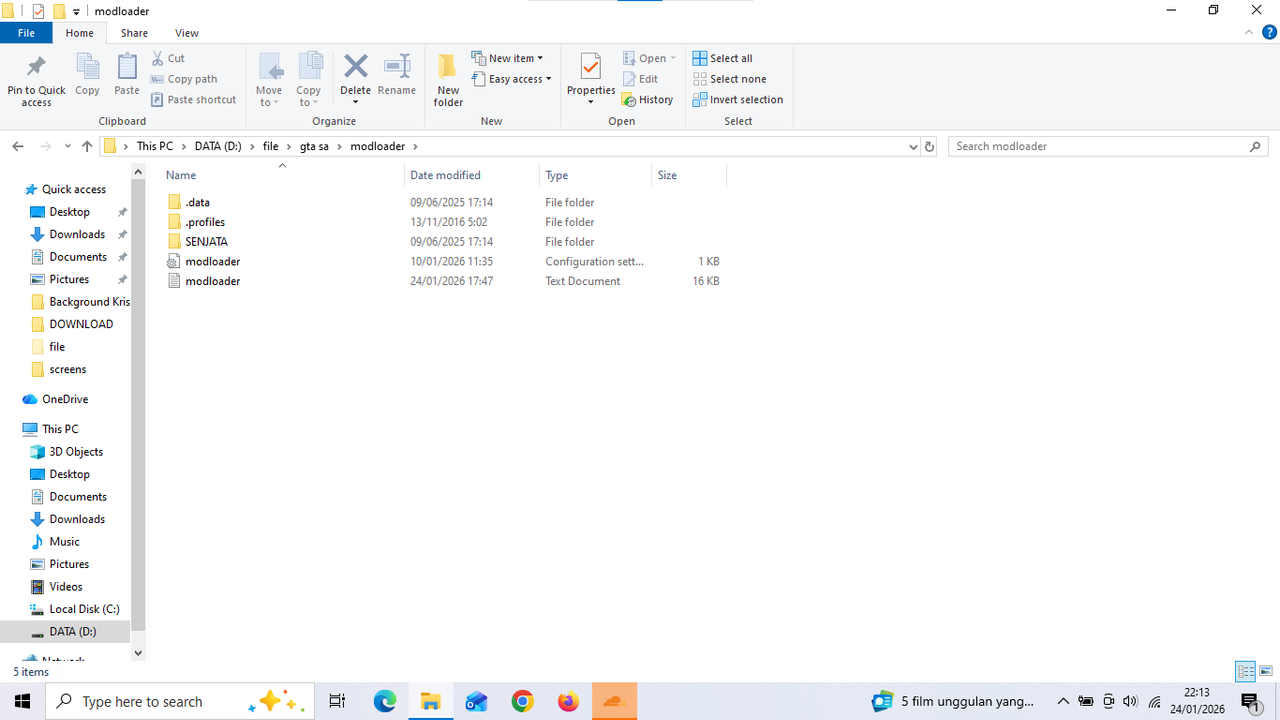Go Up one folder level arrow
Screen dimensions: 1280x720
point(87,146)
